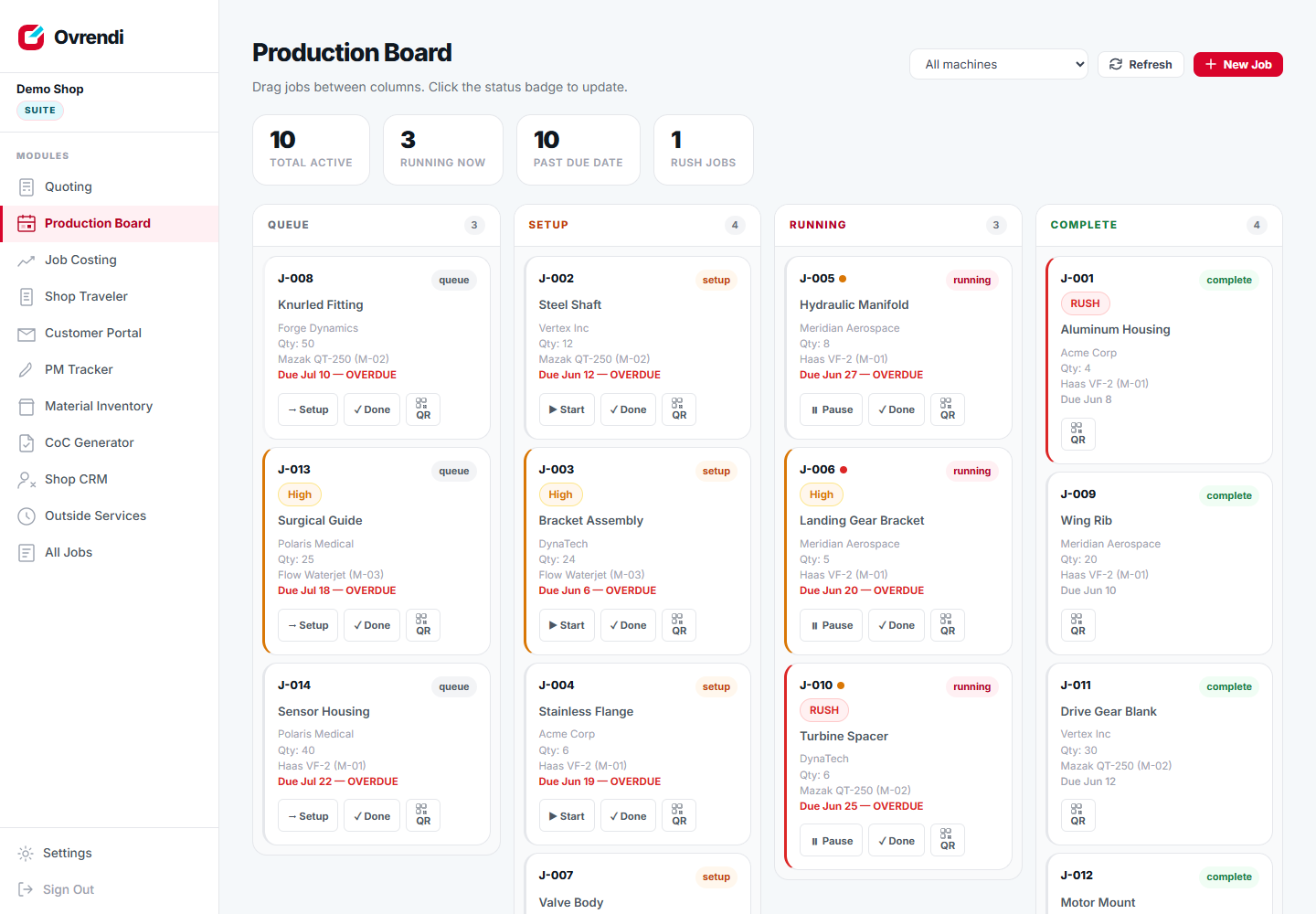Click the Ovrendi logo icon
The image size is (1316, 914).
pos(31,37)
